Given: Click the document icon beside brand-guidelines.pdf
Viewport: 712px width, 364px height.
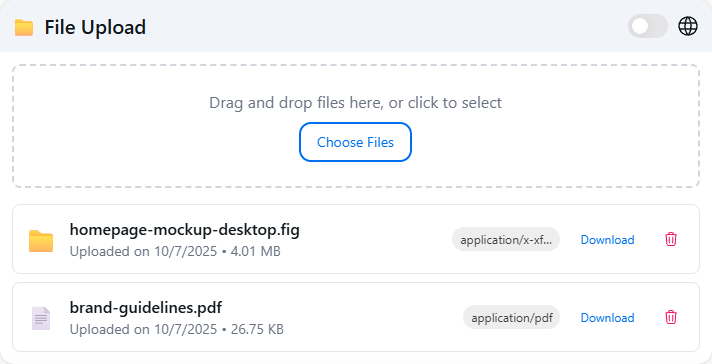Looking at the screenshot, I should pos(41,318).
